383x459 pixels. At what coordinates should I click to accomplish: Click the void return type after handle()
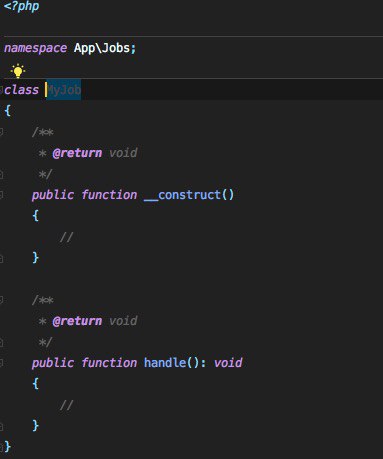point(228,363)
